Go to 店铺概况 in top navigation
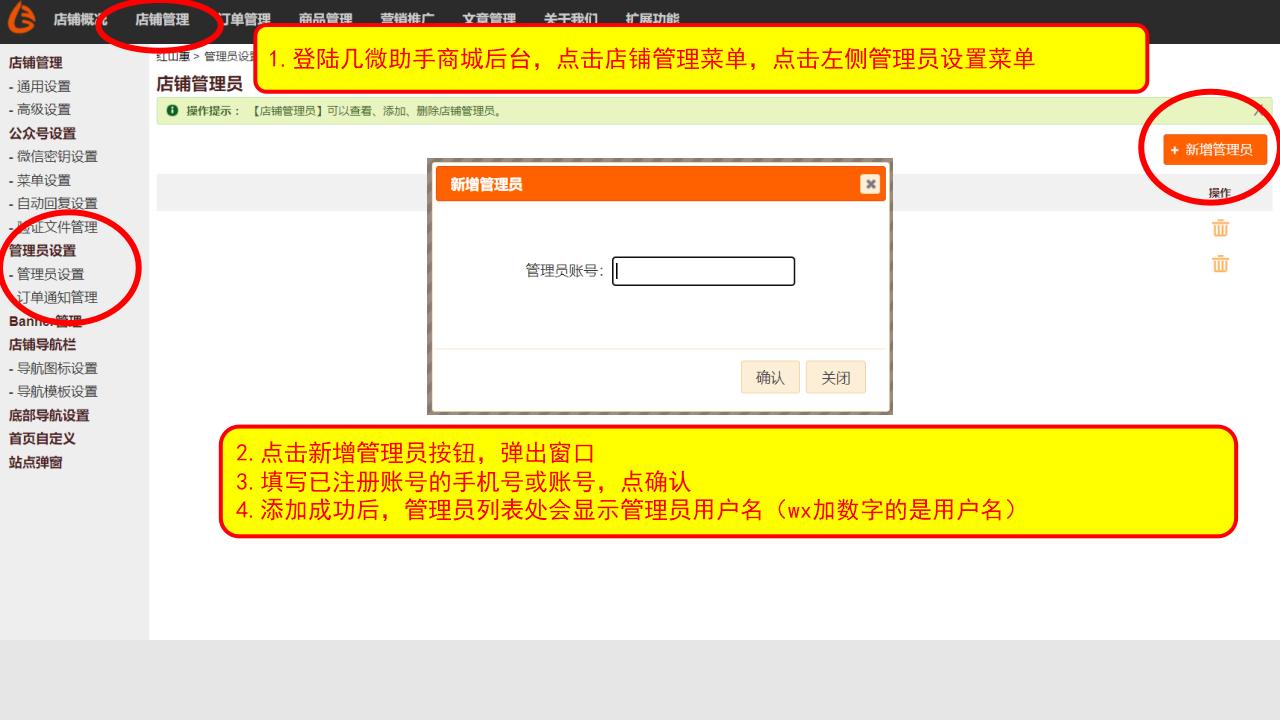Screen dimensions: 1280x720 pyautogui.click(x=80, y=19)
